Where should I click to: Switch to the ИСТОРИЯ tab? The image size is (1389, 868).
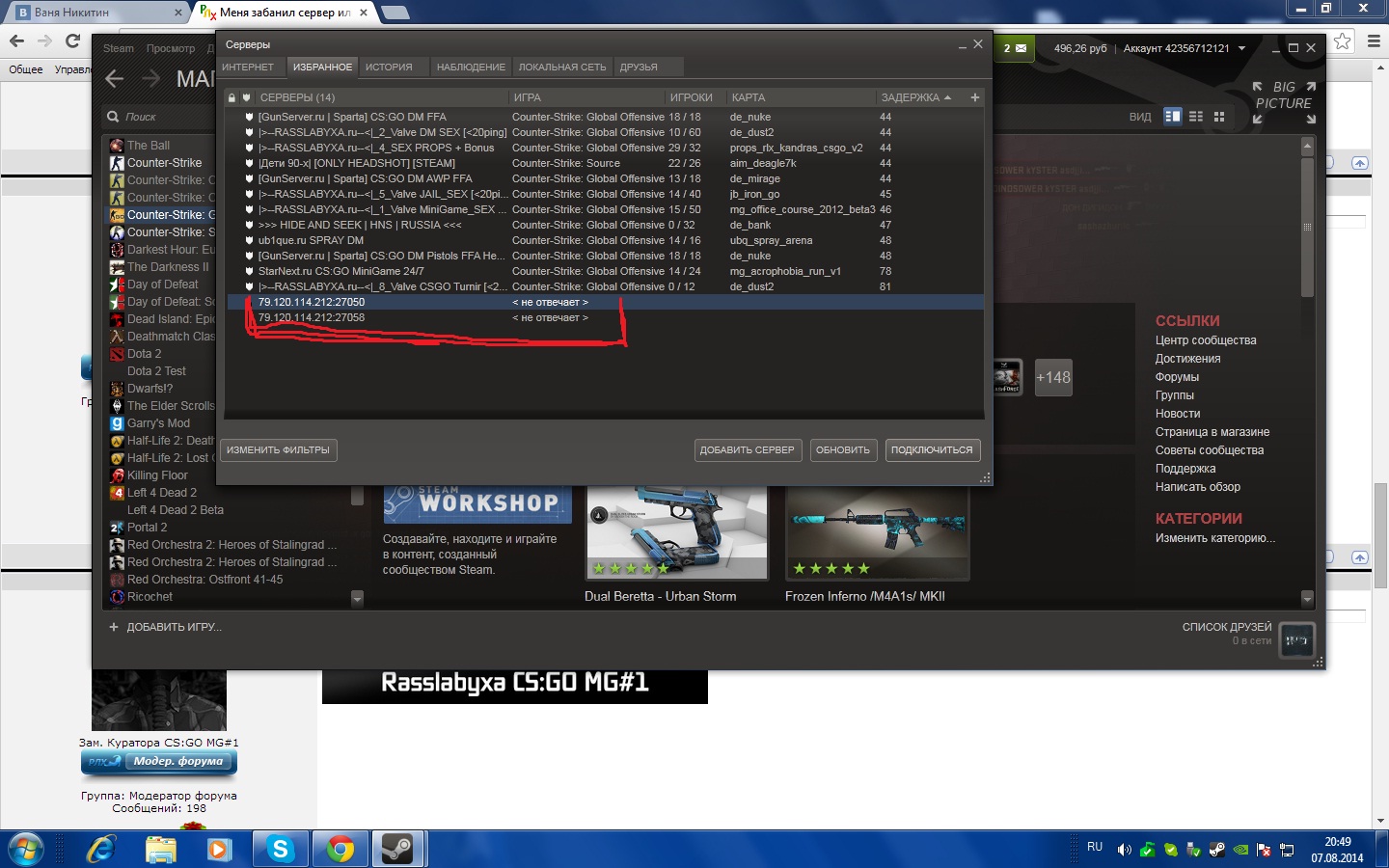coord(389,68)
